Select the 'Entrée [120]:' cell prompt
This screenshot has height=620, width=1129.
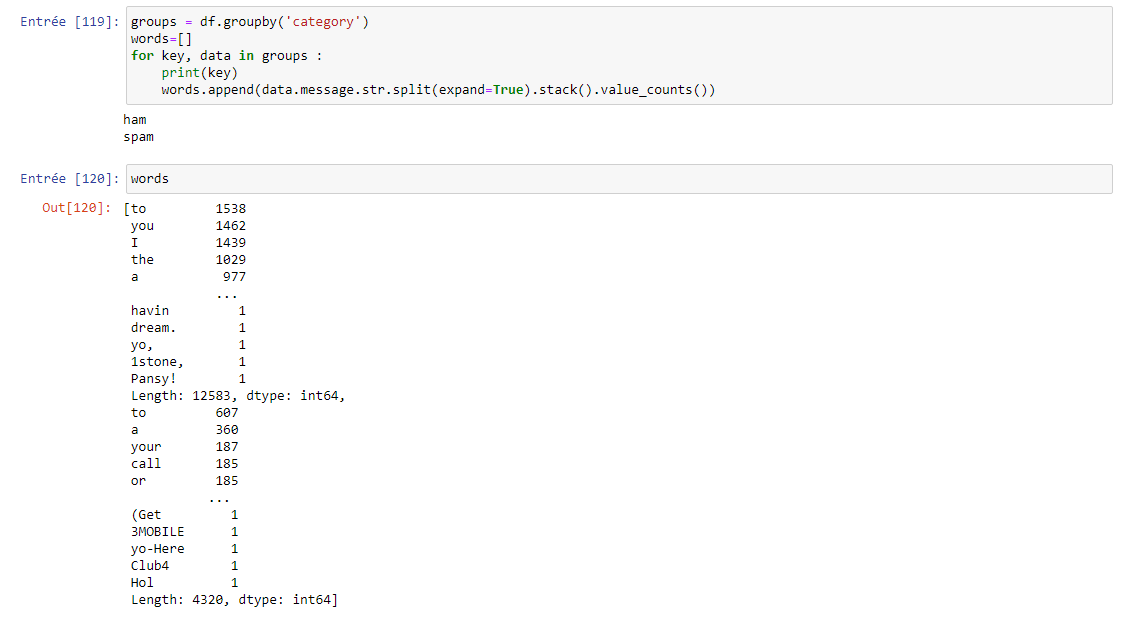68,179
